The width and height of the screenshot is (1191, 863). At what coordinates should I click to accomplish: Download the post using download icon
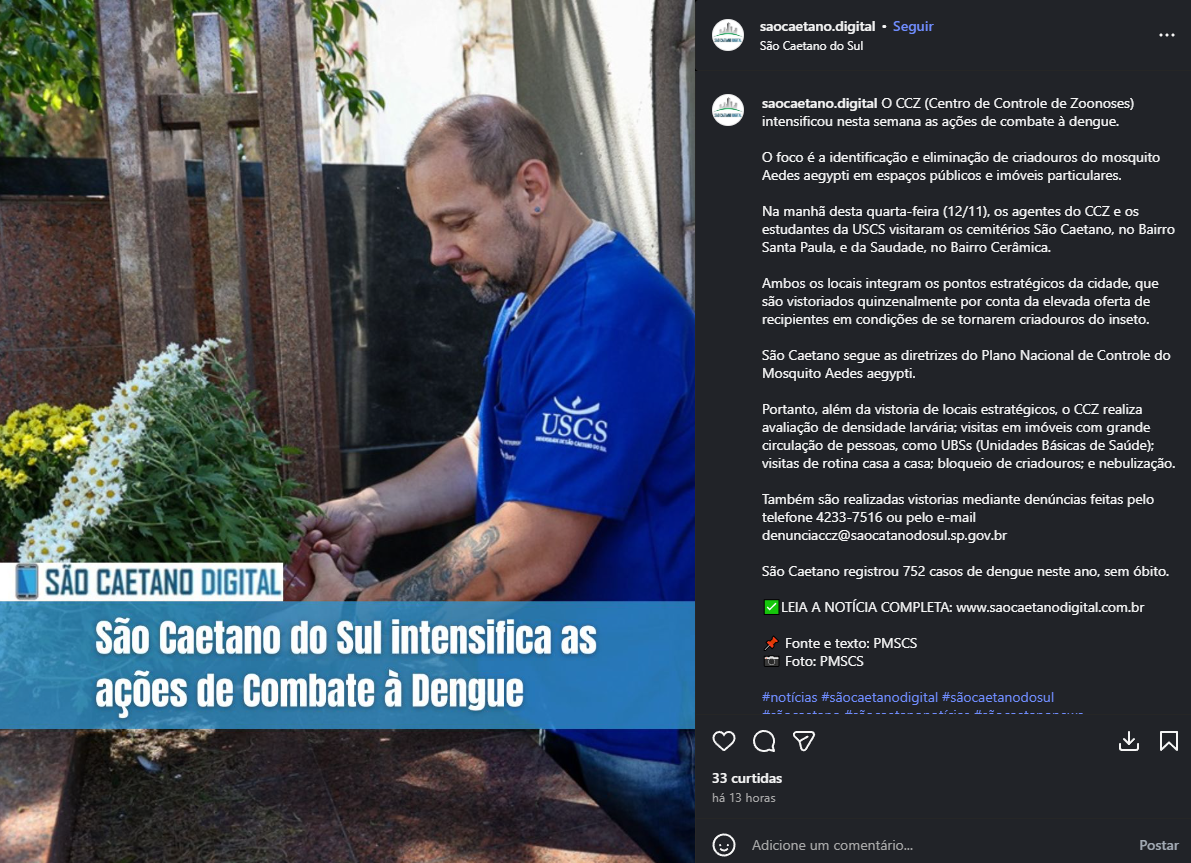tap(1129, 741)
